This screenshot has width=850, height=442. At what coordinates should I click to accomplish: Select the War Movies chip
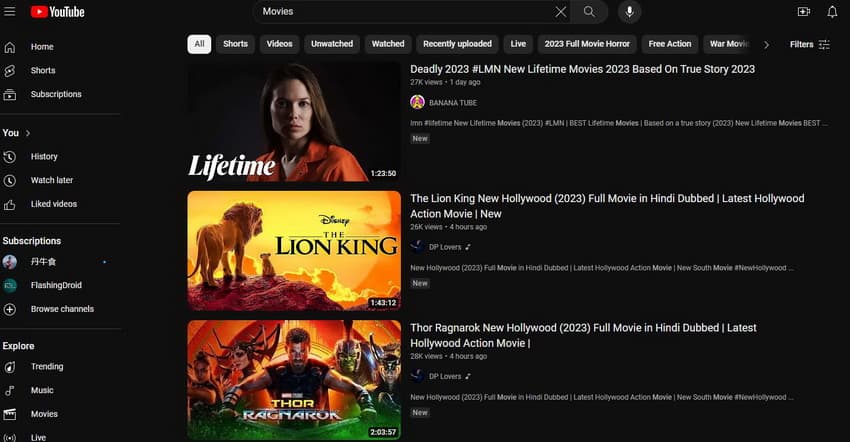pyautogui.click(x=729, y=44)
